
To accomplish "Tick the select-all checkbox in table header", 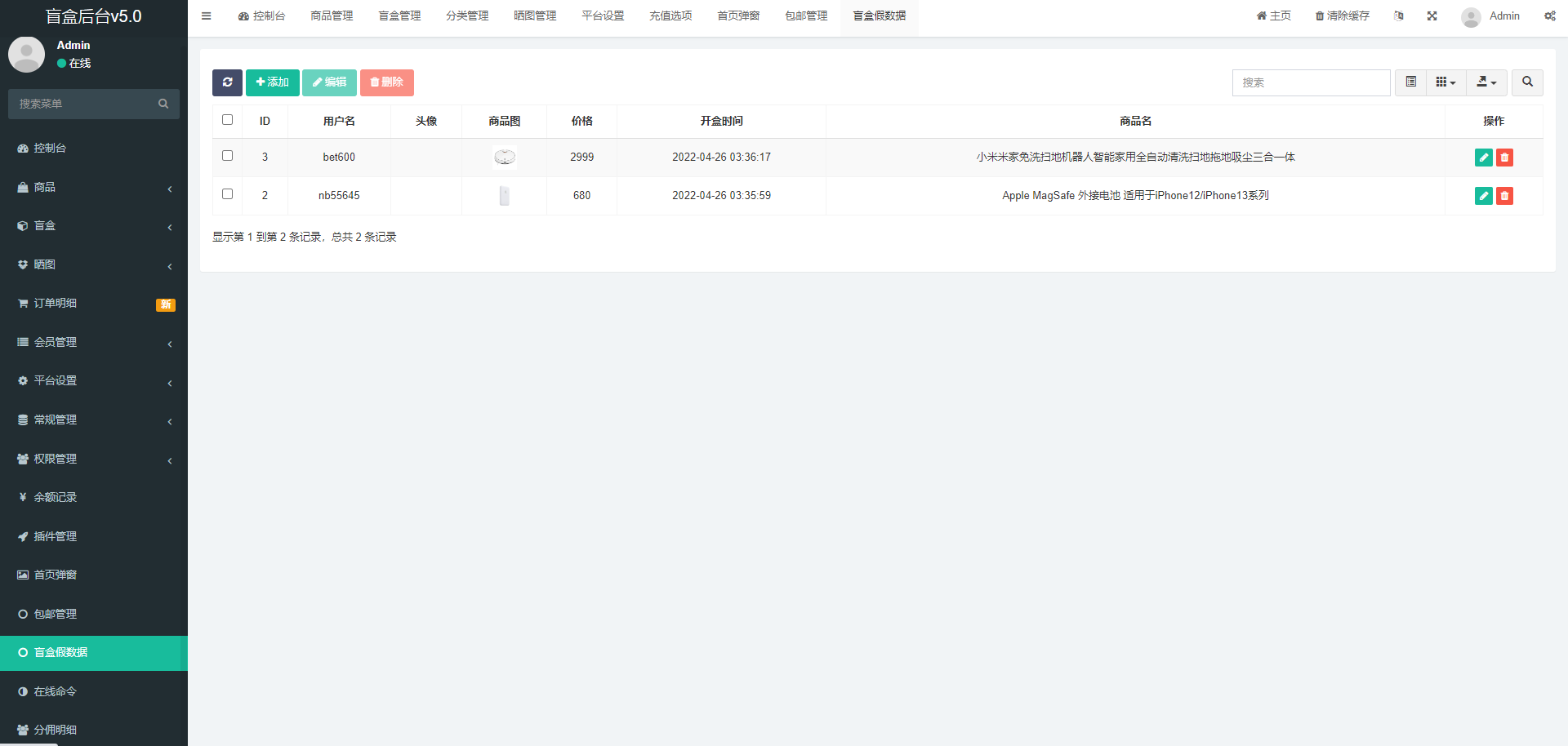I will coord(228,120).
